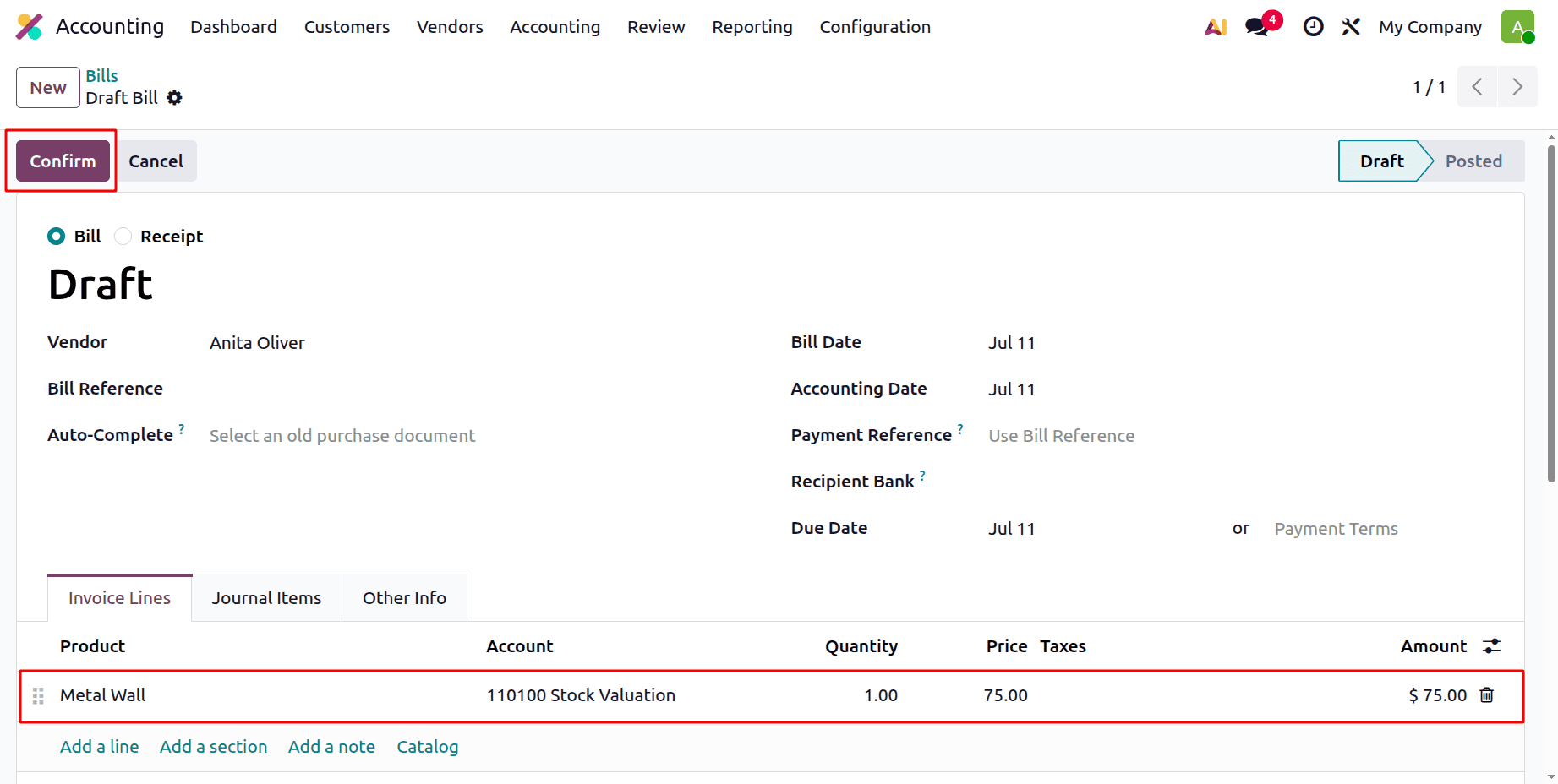Click the Confirm button
1558x784 pixels.
point(63,161)
